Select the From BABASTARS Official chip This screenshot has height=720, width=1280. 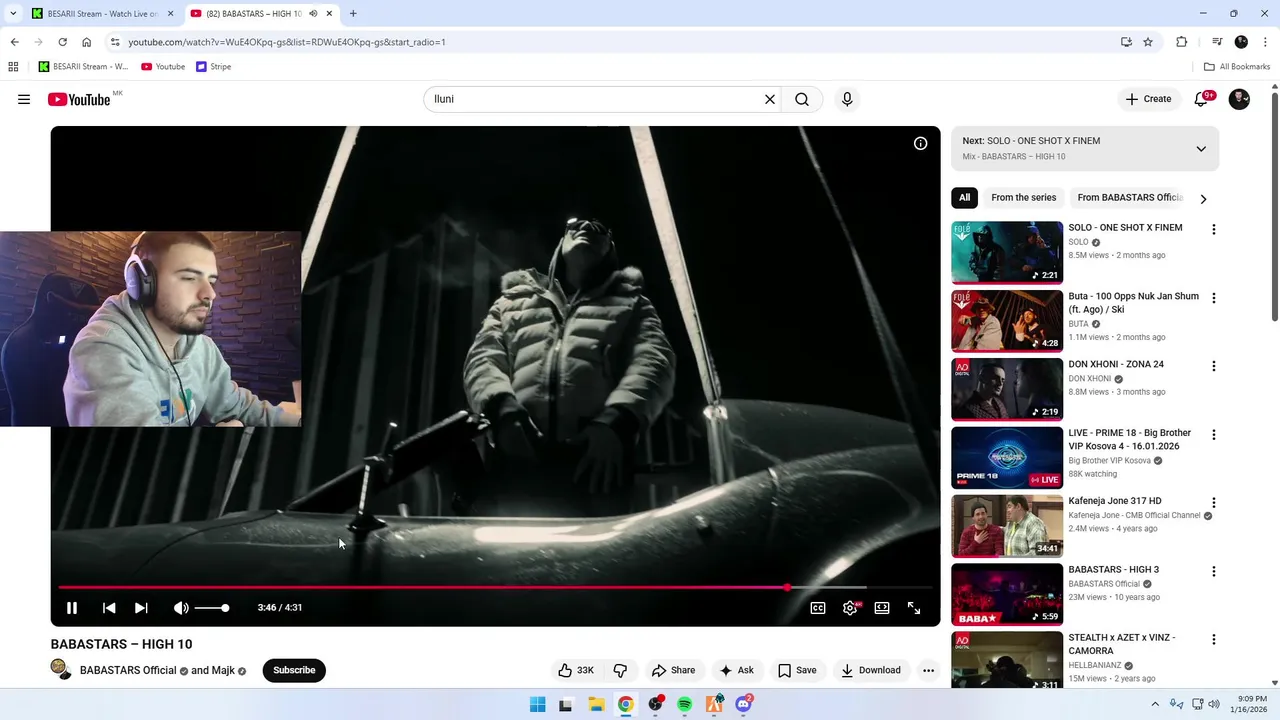[1130, 198]
